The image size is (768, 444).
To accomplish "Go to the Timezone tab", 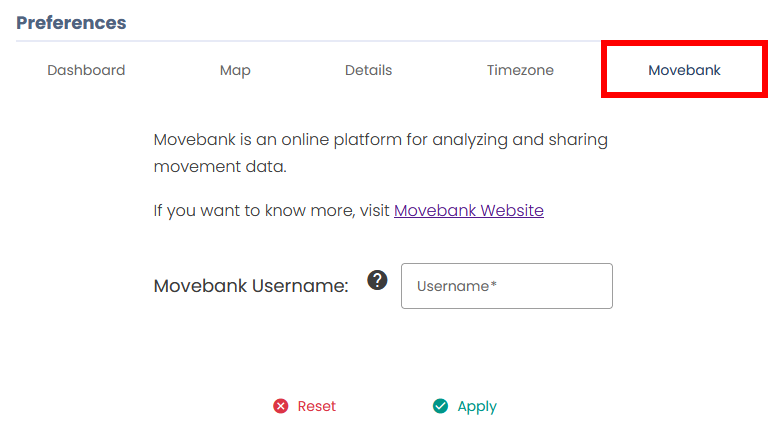I will point(520,70).
